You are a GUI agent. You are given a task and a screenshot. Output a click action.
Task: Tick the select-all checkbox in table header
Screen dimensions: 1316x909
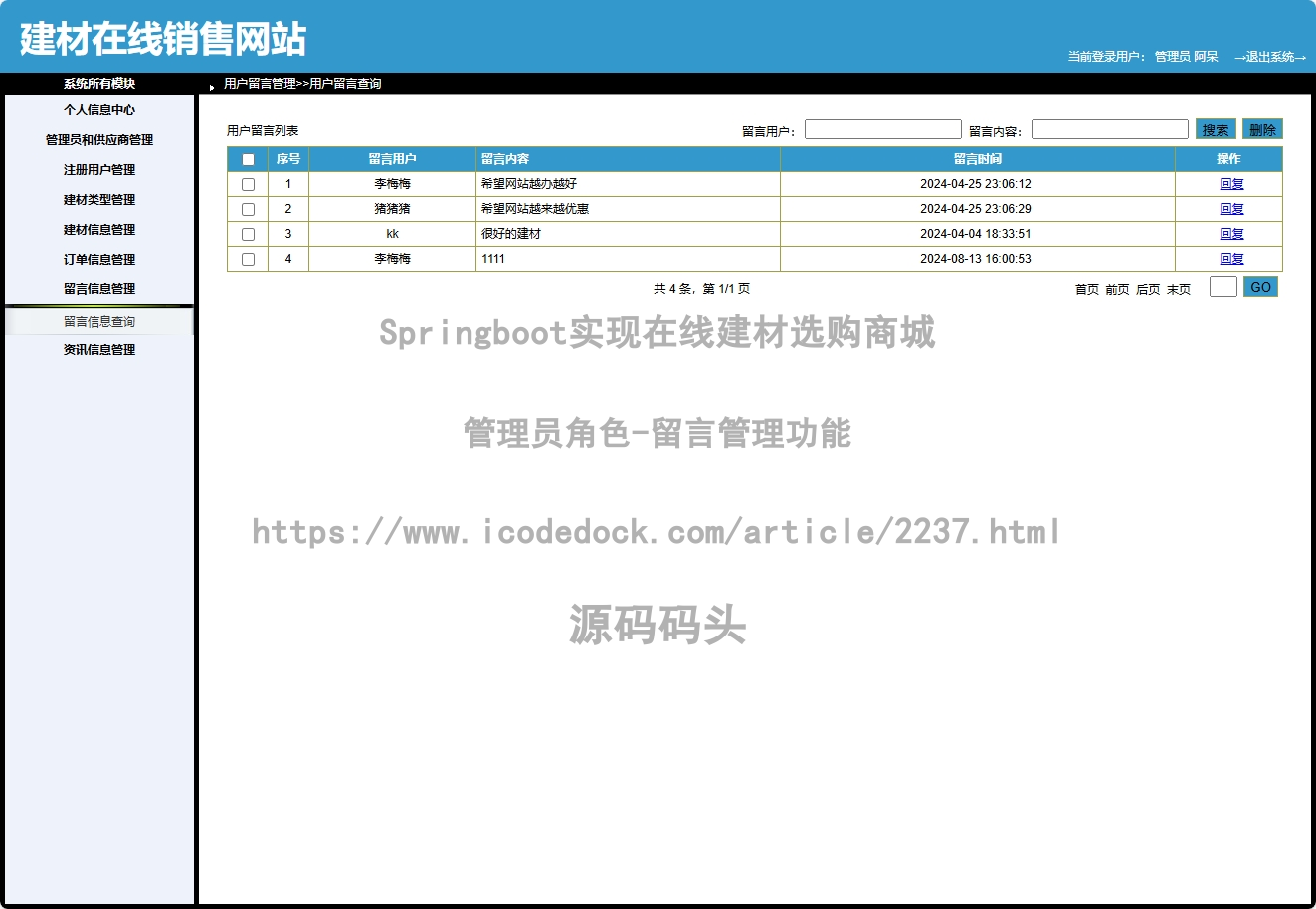pos(248,159)
